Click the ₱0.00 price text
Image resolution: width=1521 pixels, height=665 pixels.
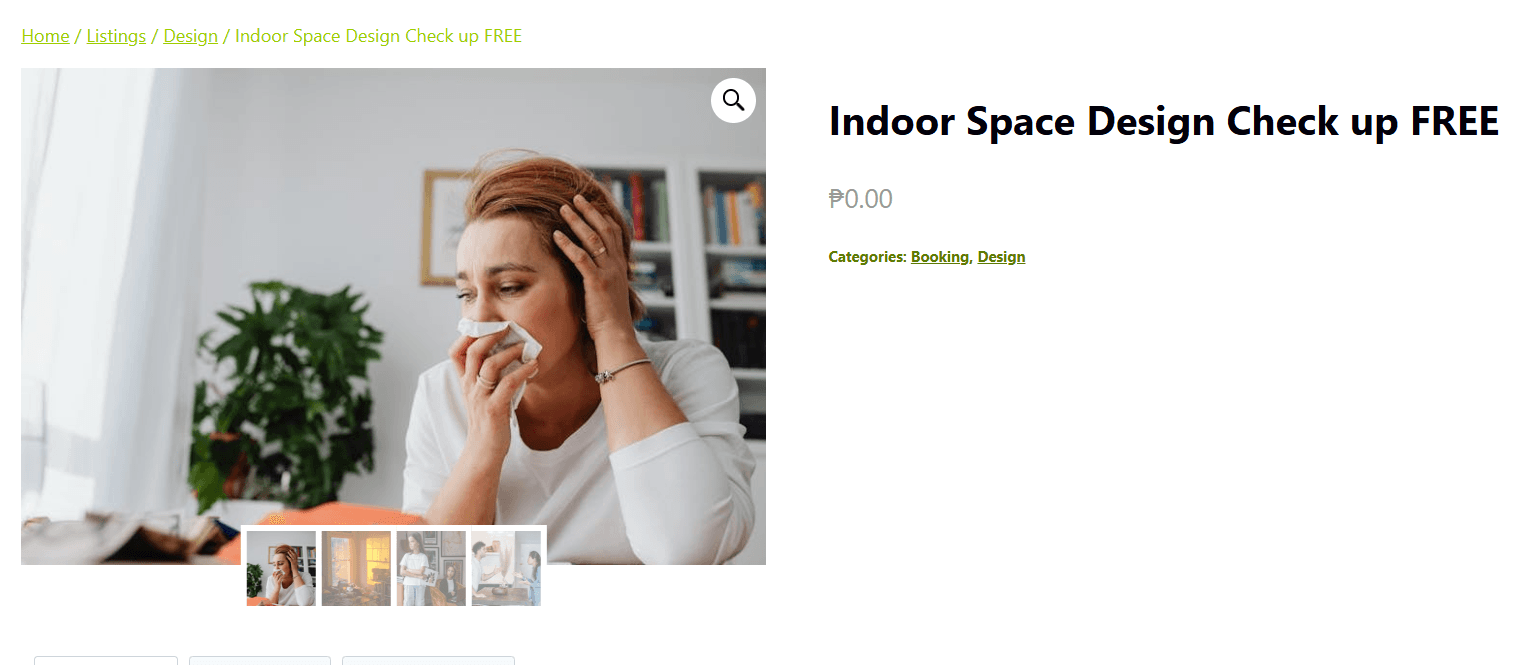pos(861,199)
